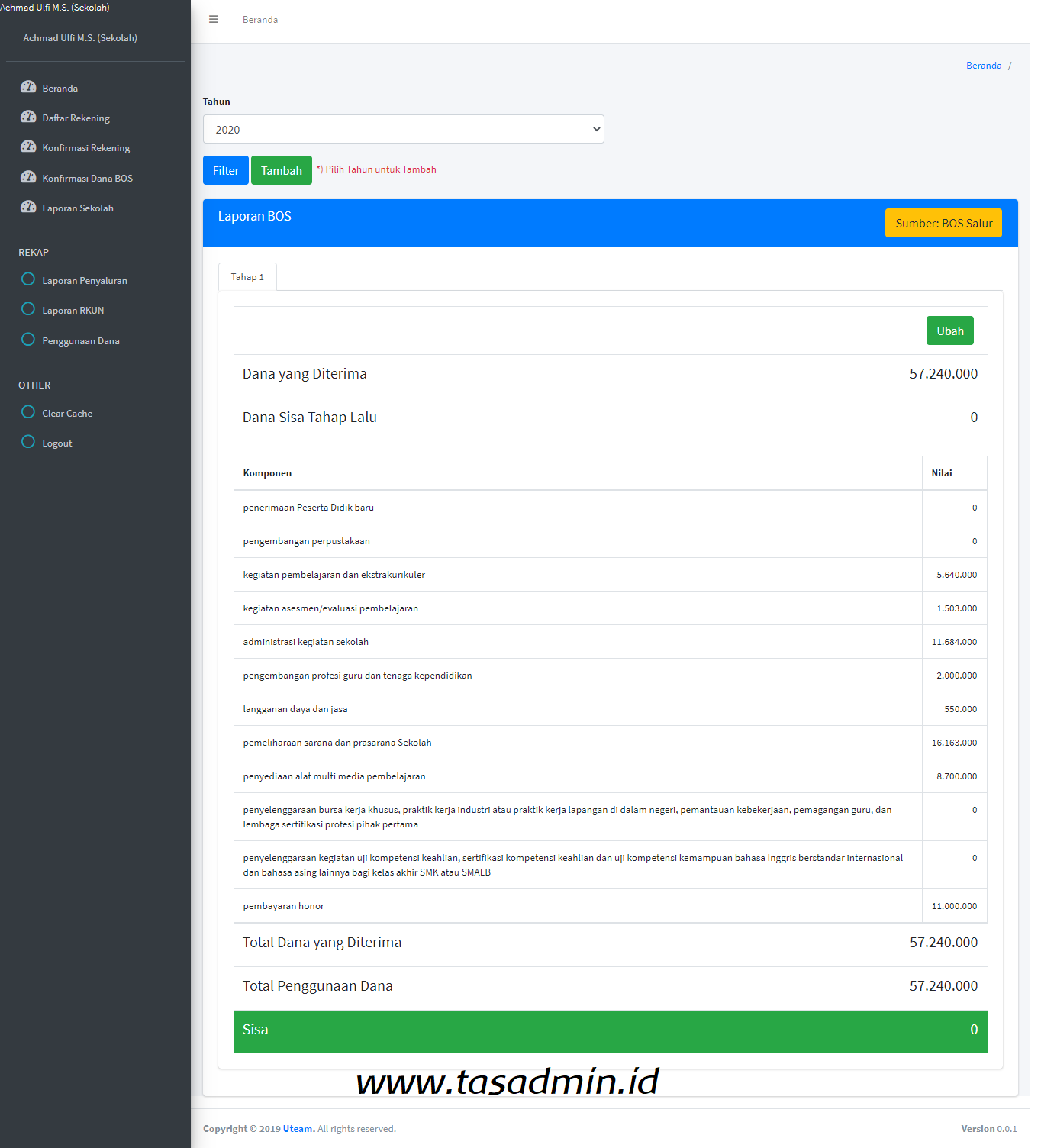
Task: Select the Penggunaan Dana radio circle
Action: [x=28, y=339]
